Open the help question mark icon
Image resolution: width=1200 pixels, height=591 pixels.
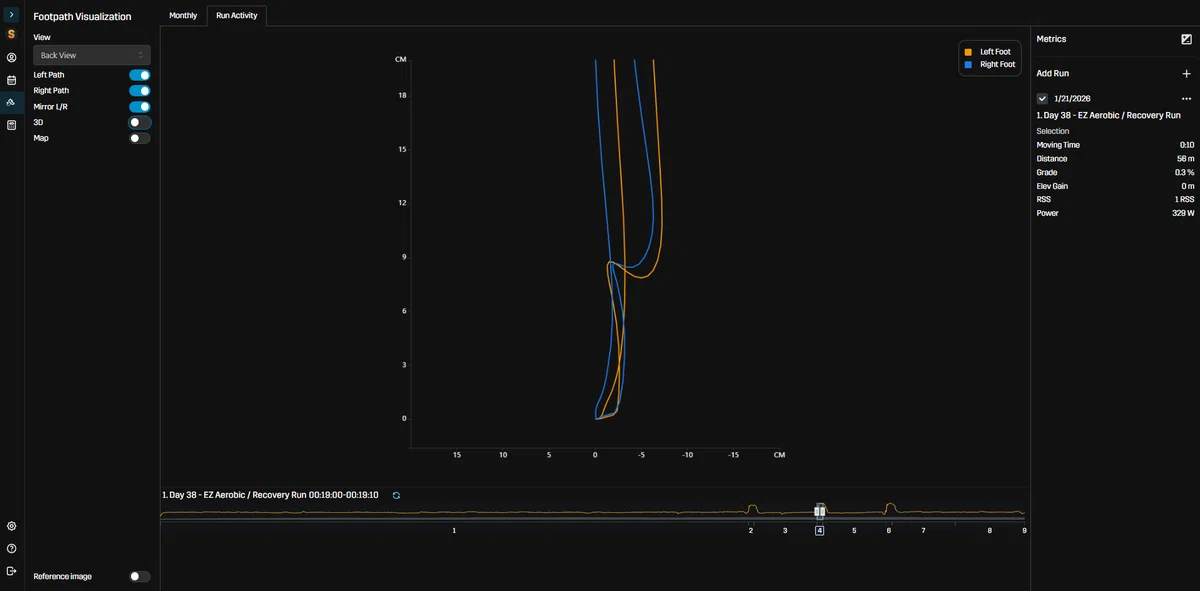pos(12,548)
